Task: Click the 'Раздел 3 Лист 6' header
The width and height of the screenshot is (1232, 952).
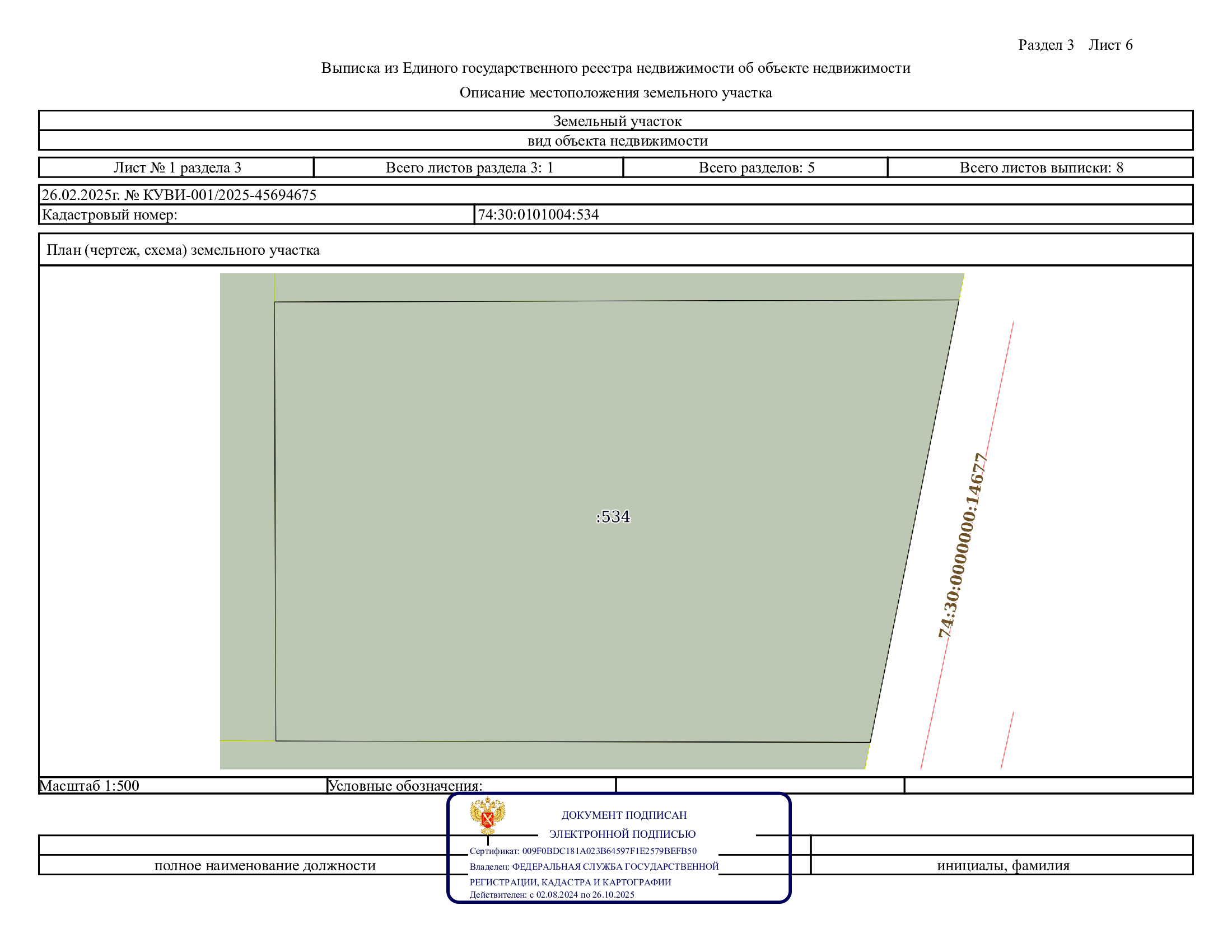Action: point(1075,45)
